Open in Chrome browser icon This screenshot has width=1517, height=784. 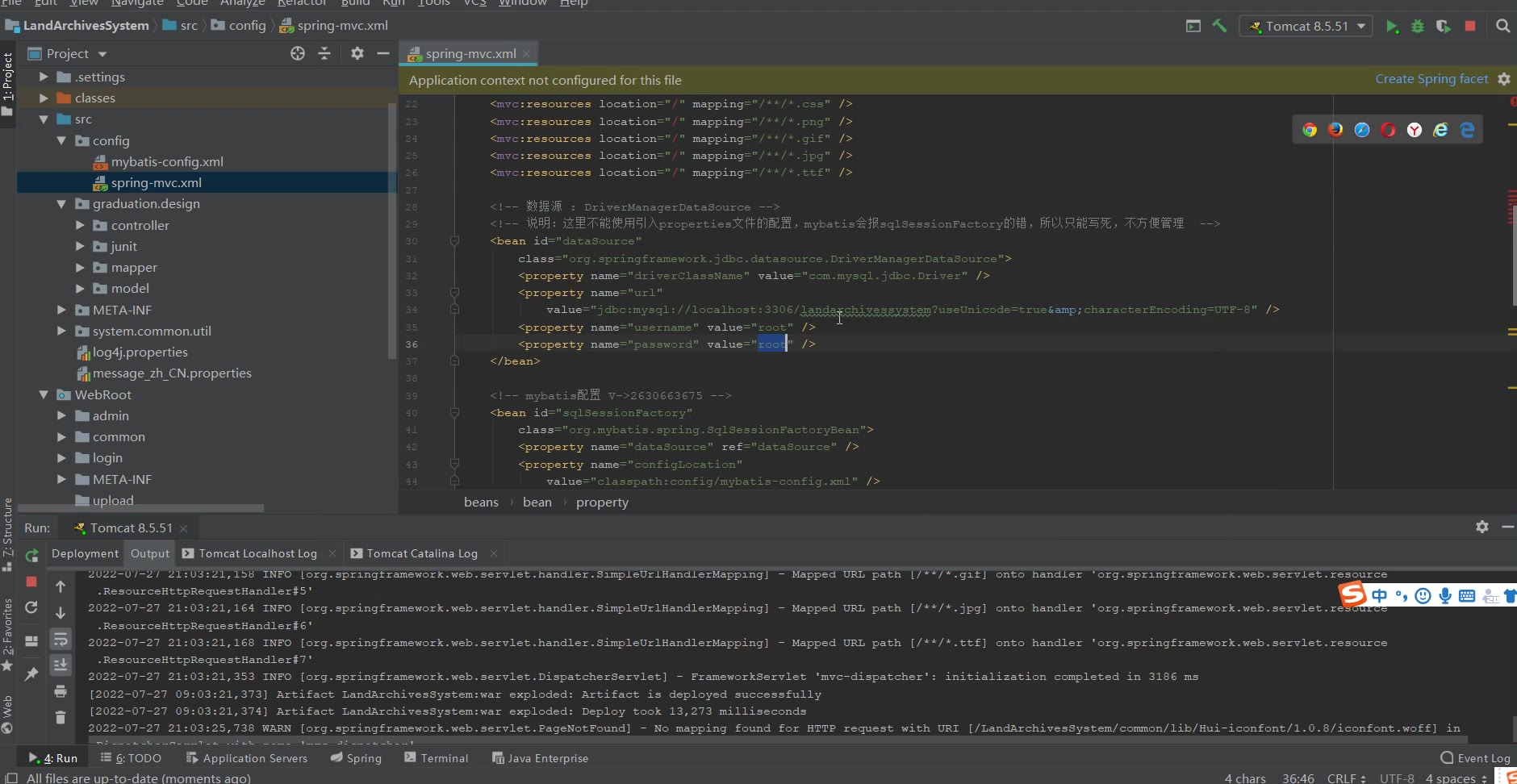1310,130
